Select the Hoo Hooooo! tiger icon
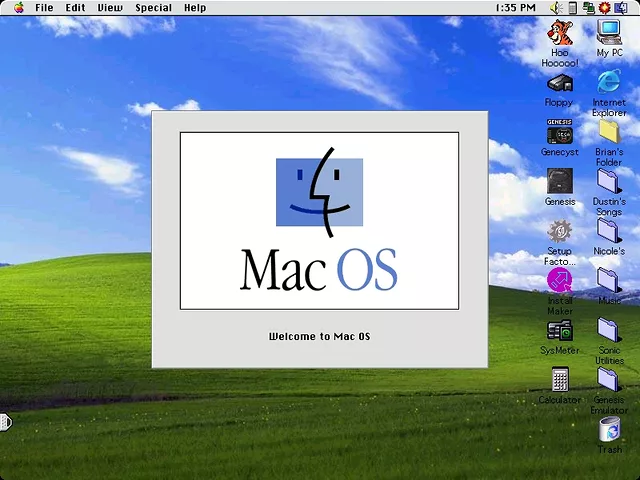This screenshot has width=640, height=480. click(x=560, y=33)
